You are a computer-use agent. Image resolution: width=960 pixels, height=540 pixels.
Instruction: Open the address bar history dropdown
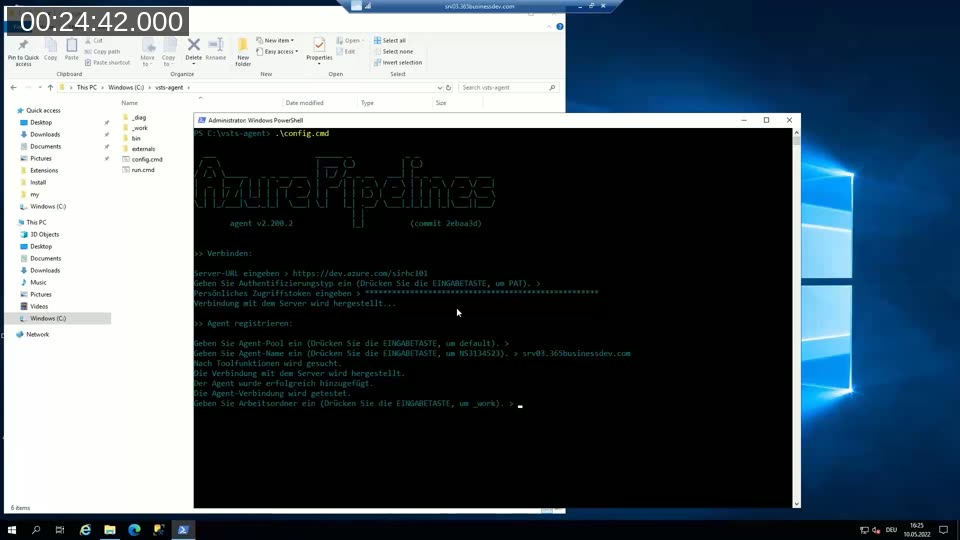440,88
